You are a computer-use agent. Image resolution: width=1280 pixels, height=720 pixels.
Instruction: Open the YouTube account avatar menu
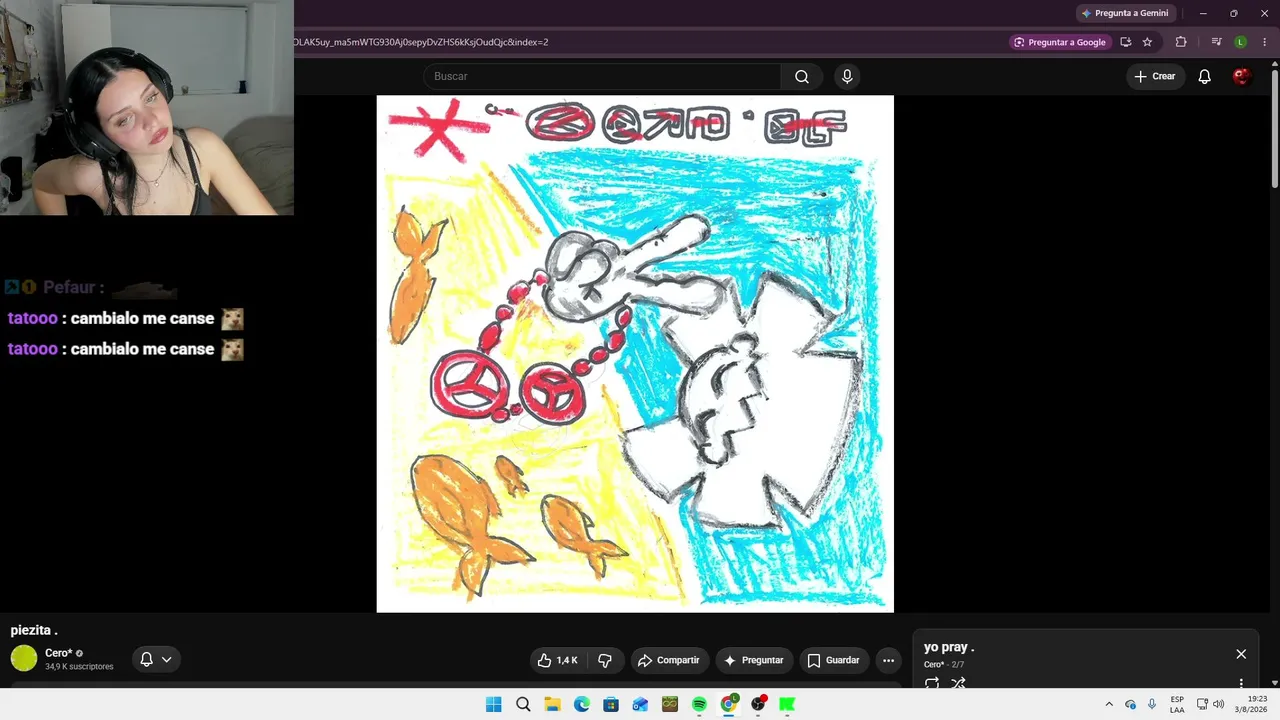(x=1242, y=77)
